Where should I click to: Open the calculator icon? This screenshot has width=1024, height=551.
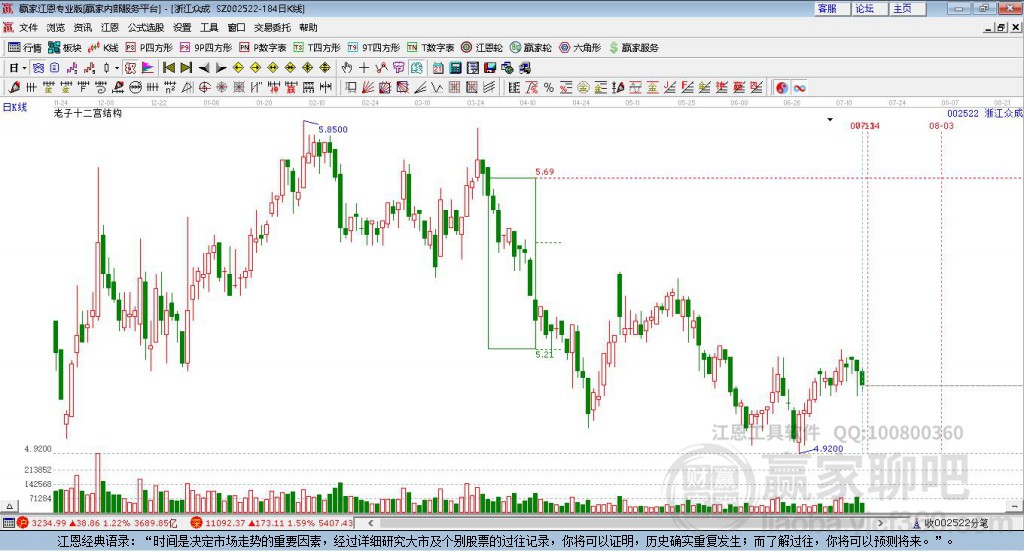456,68
